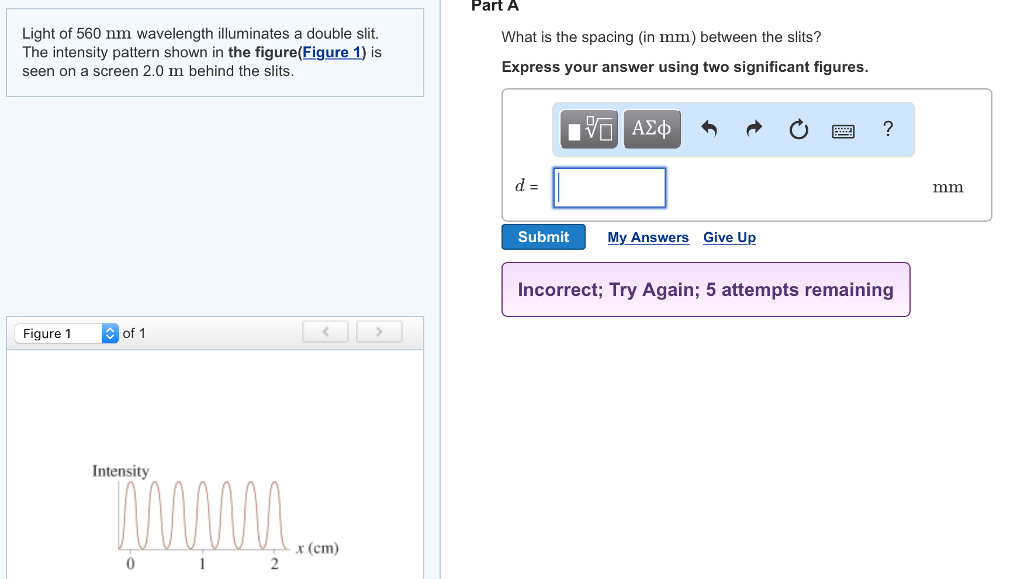Click the Give Up link
Screen dimensions: 1024x579
pyautogui.click(x=729, y=237)
